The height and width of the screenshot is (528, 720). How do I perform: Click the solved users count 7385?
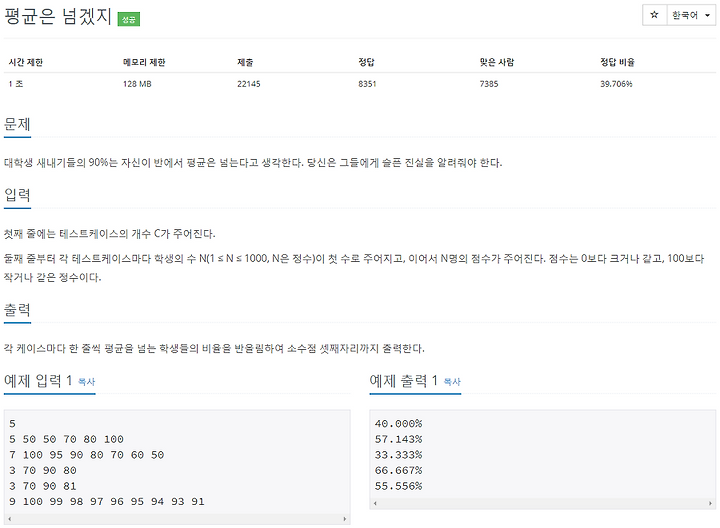pos(489,84)
